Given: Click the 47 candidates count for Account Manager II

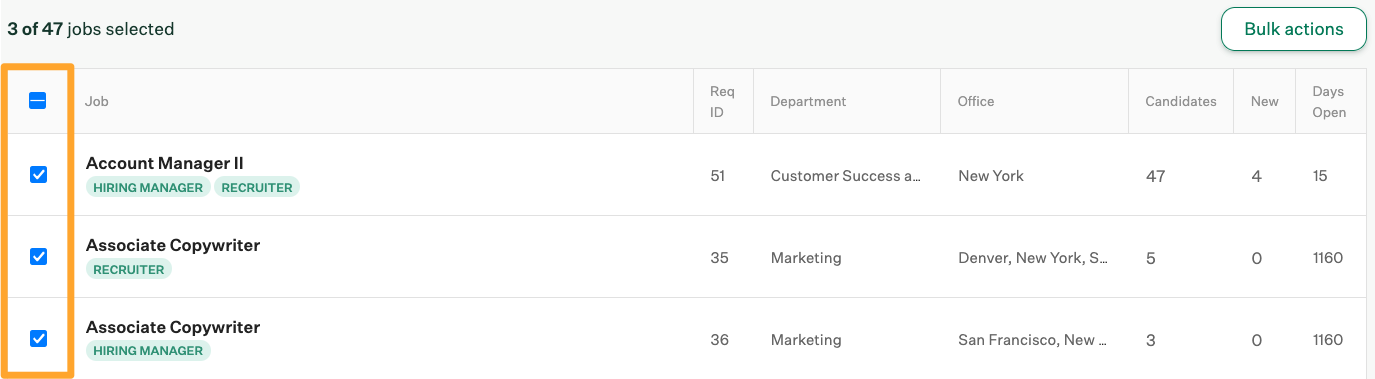Looking at the screenshot, I should (1155, 176).
